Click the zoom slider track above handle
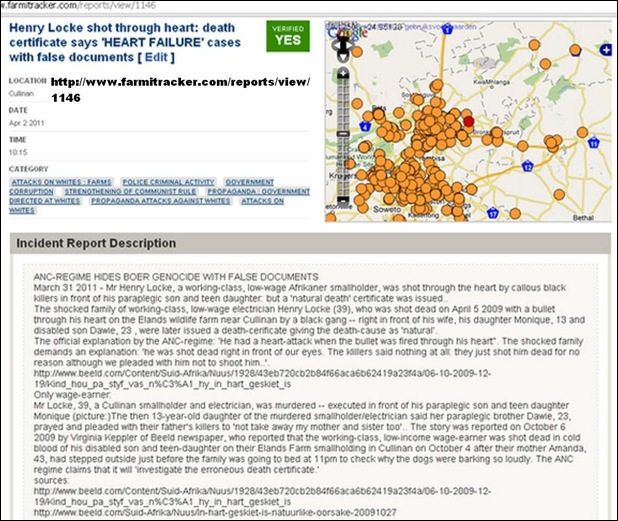The height and width of the screenshot is (521, 618). (343, 104)
